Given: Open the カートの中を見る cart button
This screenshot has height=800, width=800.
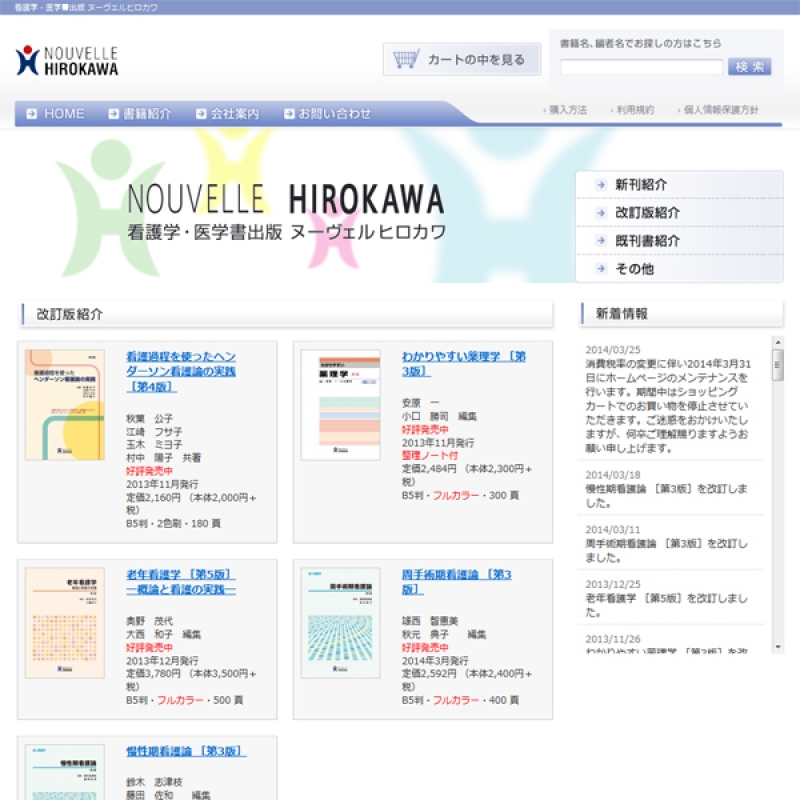Looking at the screenshot, I should 462,59.
